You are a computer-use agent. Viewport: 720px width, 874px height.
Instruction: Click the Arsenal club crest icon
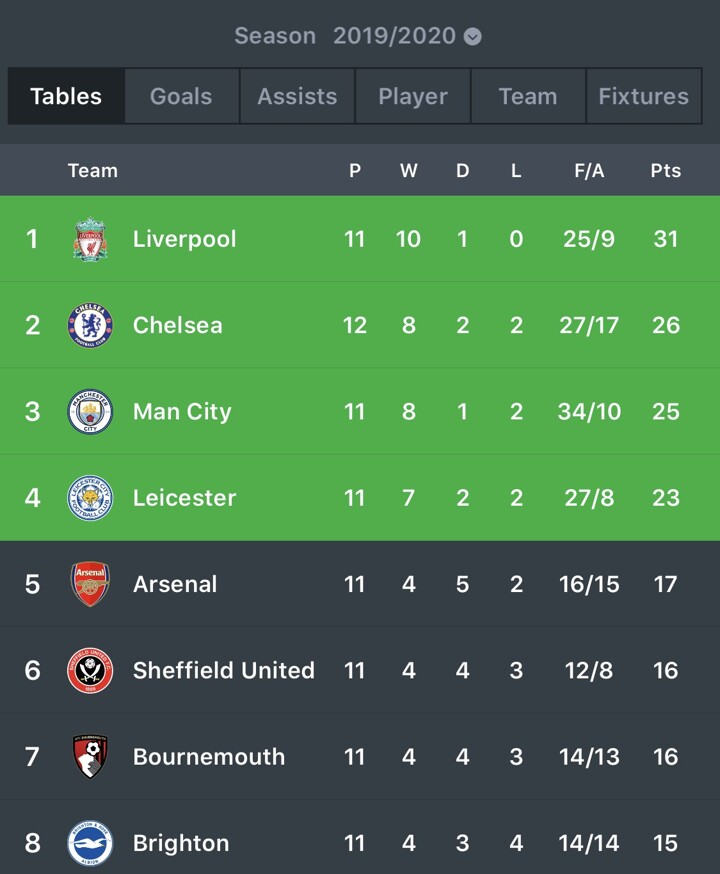[90, 584]
